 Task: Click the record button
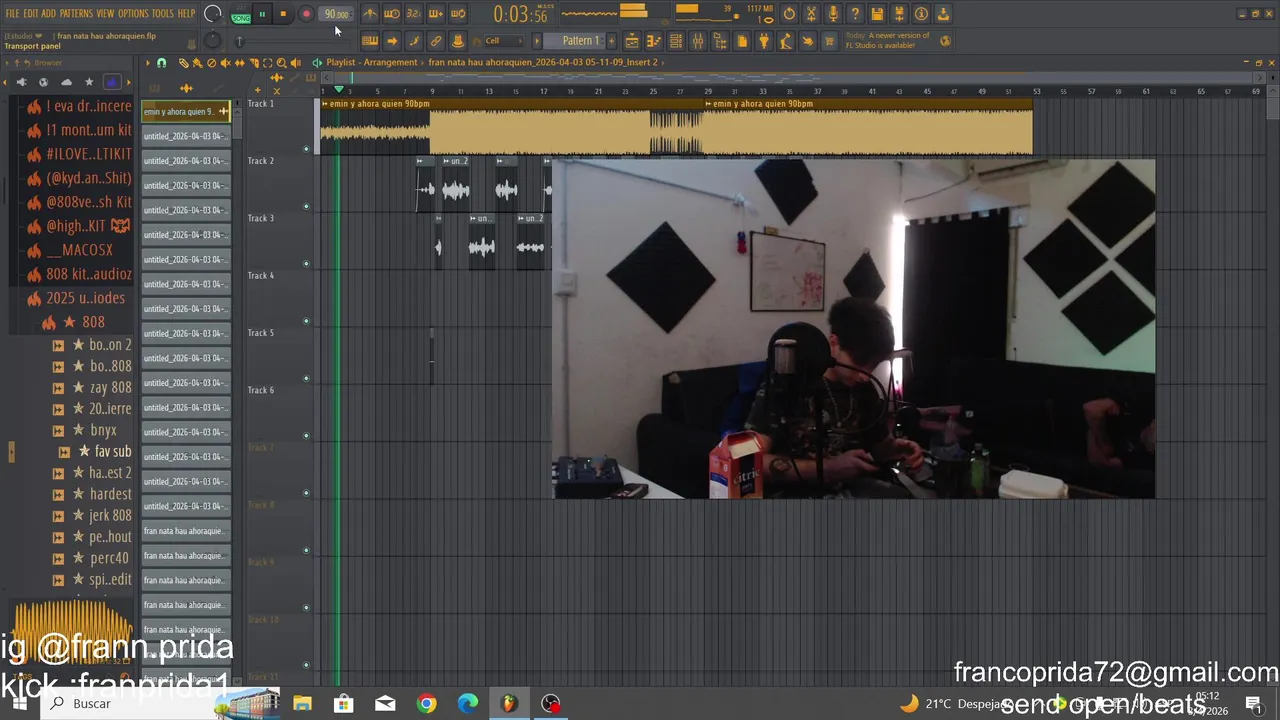(x=306, y=14)
